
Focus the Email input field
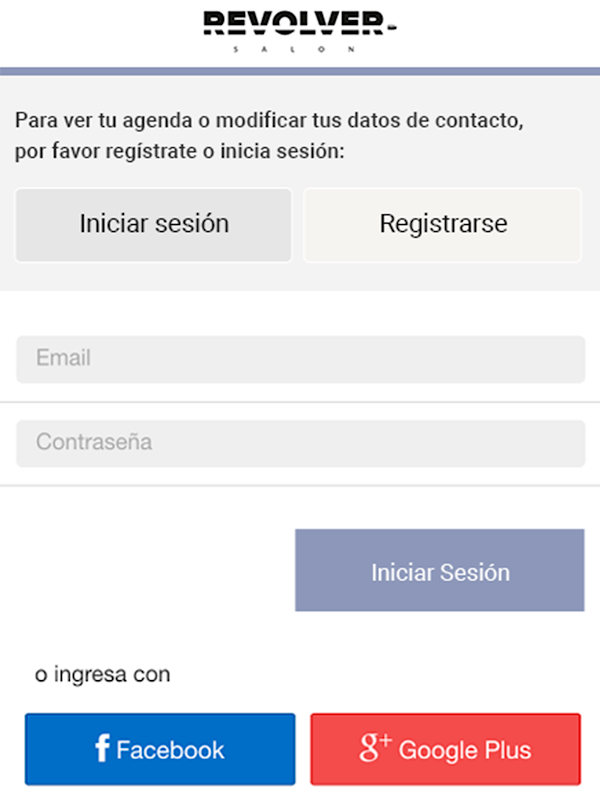tap(300, 359)
